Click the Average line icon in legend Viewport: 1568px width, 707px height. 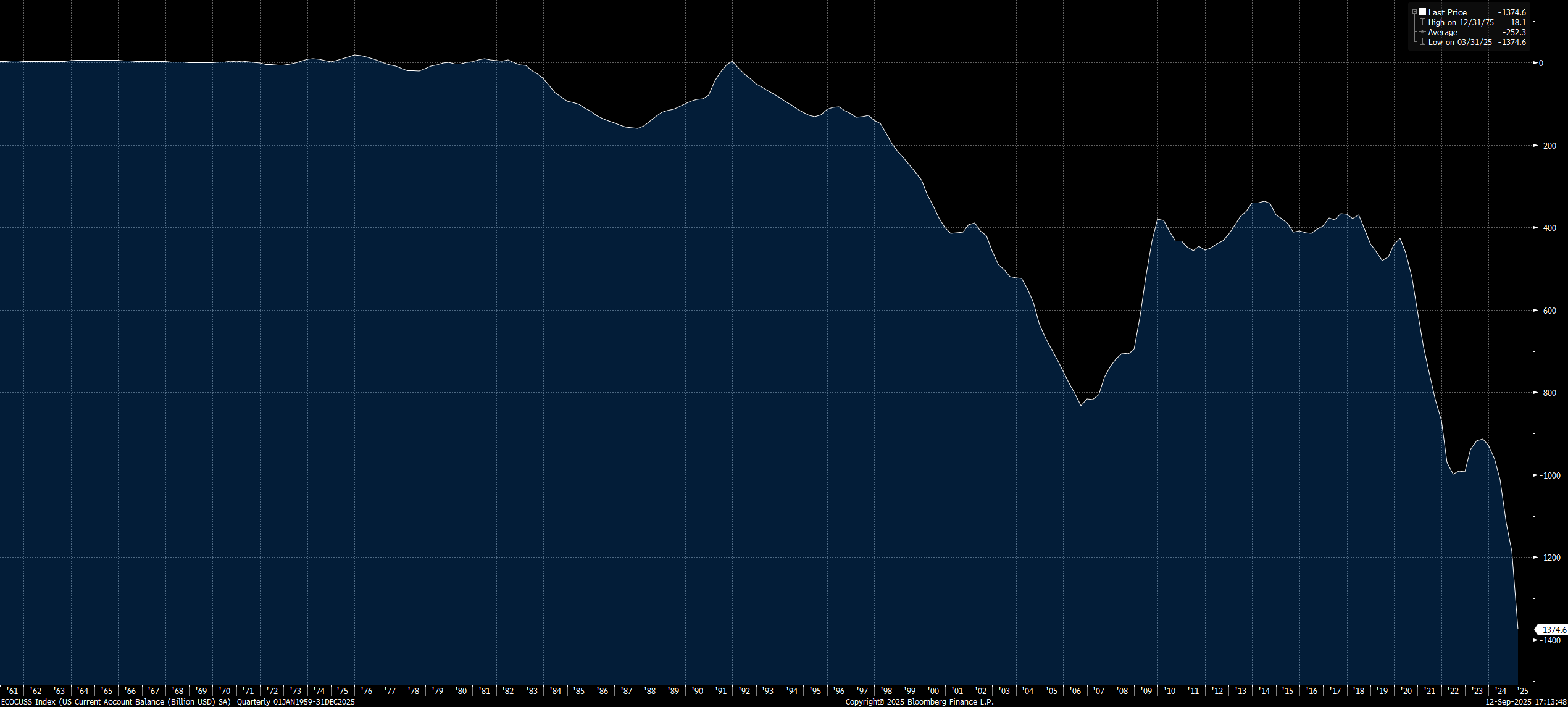[1422, 32]
